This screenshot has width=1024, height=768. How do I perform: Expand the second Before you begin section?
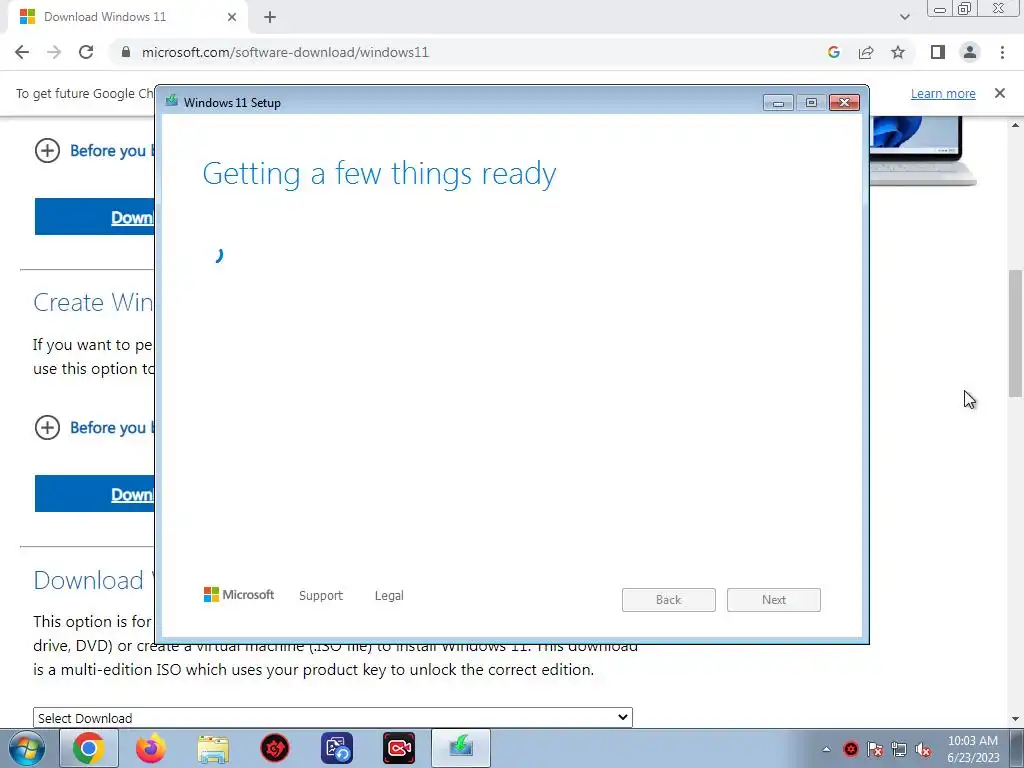click(47, 428)
